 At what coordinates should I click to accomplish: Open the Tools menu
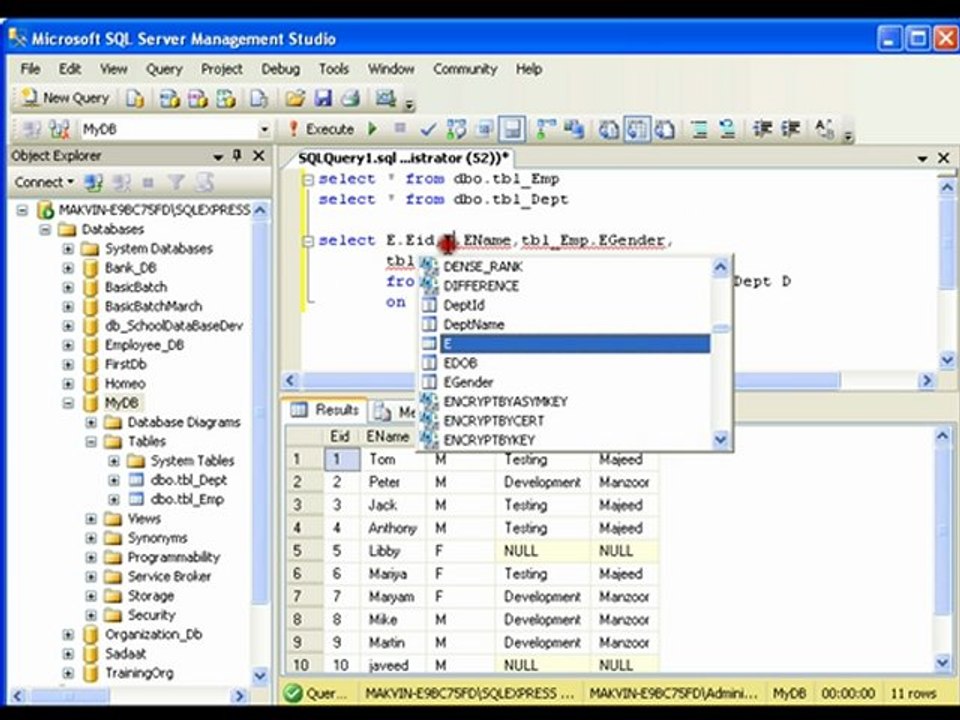(x=334, y=69)
